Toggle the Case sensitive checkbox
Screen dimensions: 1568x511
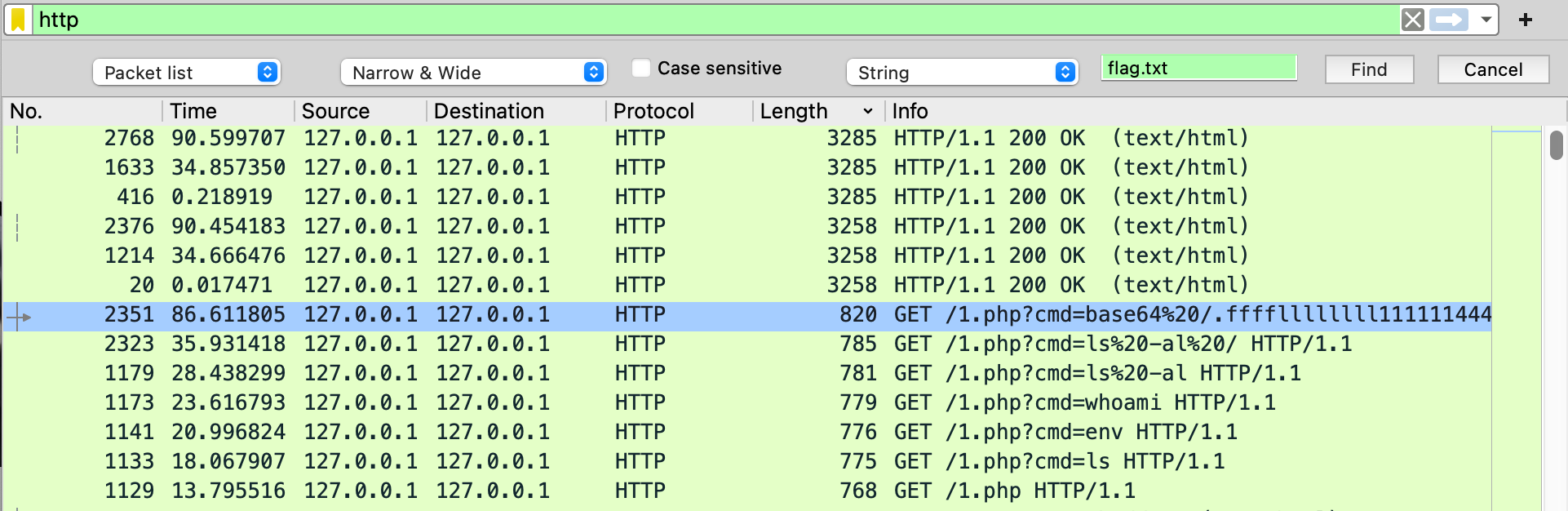(641, 69)
